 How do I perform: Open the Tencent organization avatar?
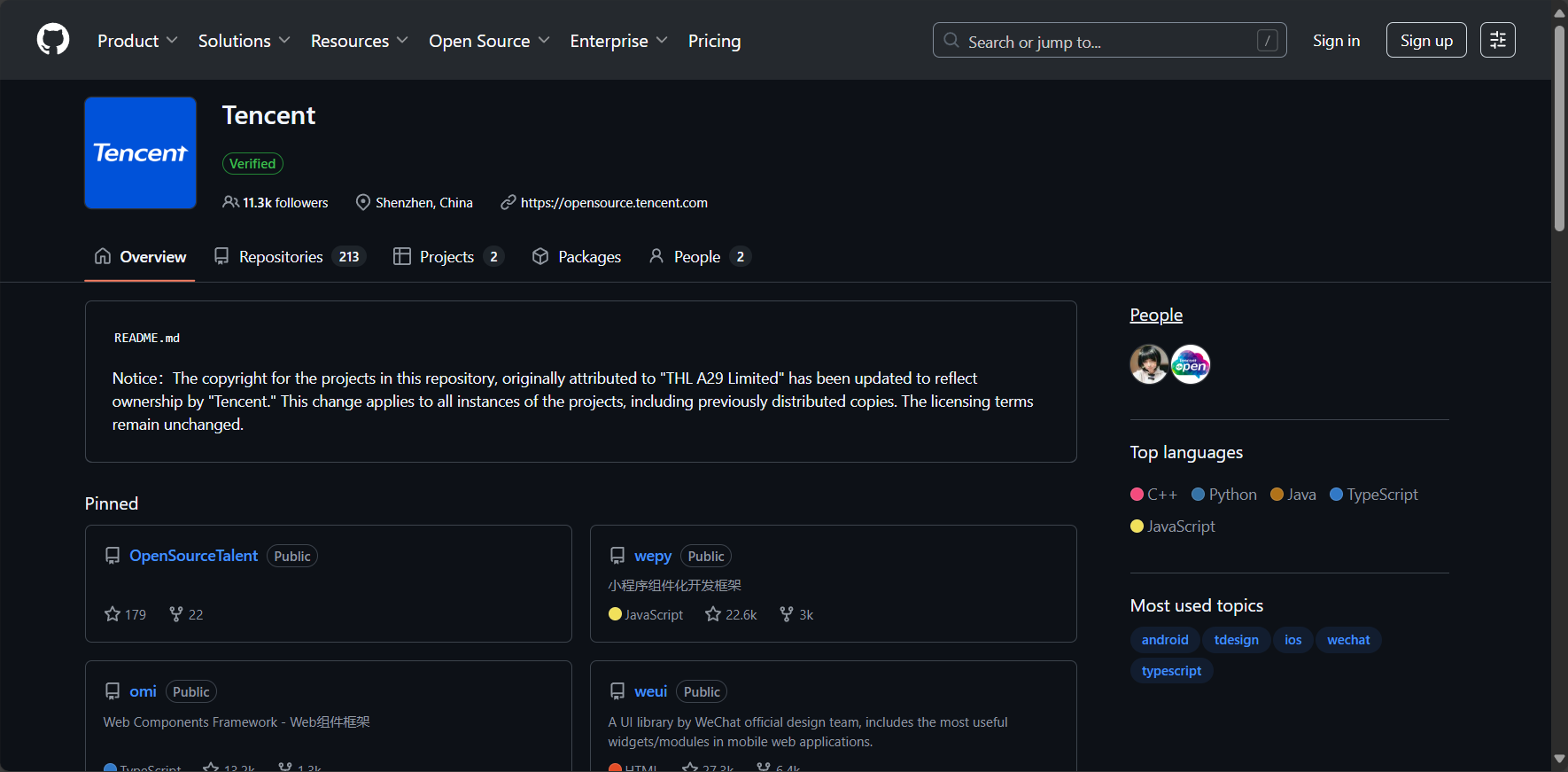tap(140, 152)
